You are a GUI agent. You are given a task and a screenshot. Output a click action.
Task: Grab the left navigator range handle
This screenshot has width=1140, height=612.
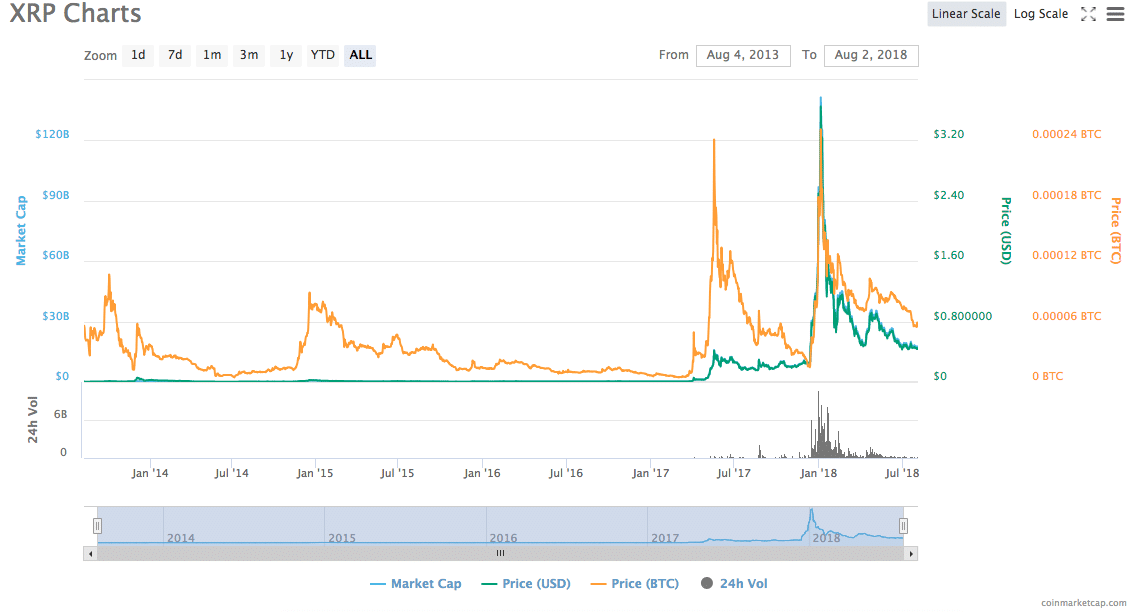coord(97,525)
